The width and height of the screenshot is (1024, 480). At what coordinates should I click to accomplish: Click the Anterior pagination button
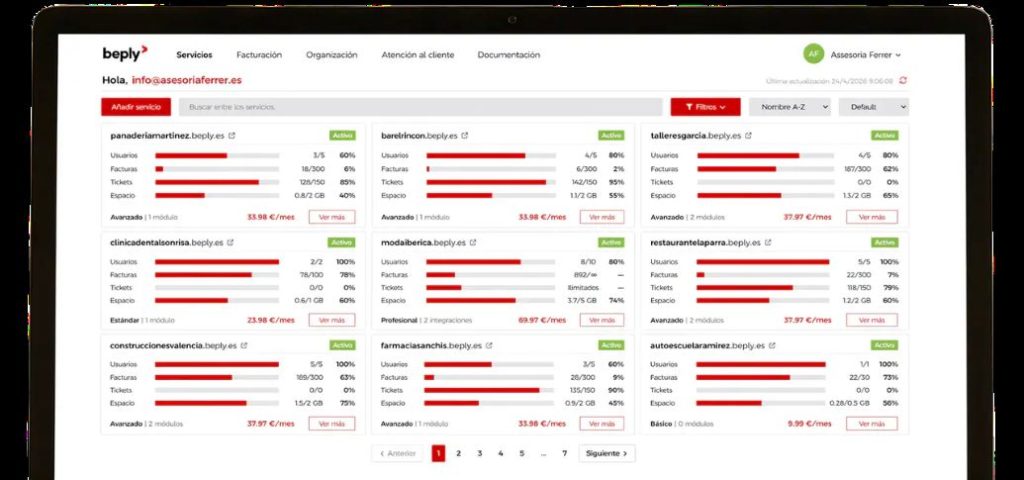tap(398, 453)
